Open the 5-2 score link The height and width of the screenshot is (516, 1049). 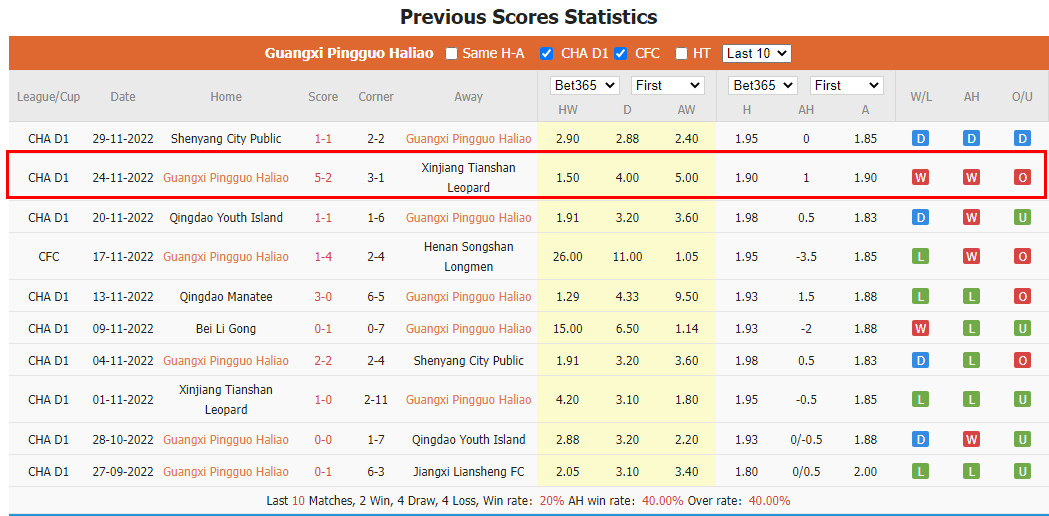[x=323, y=178]
